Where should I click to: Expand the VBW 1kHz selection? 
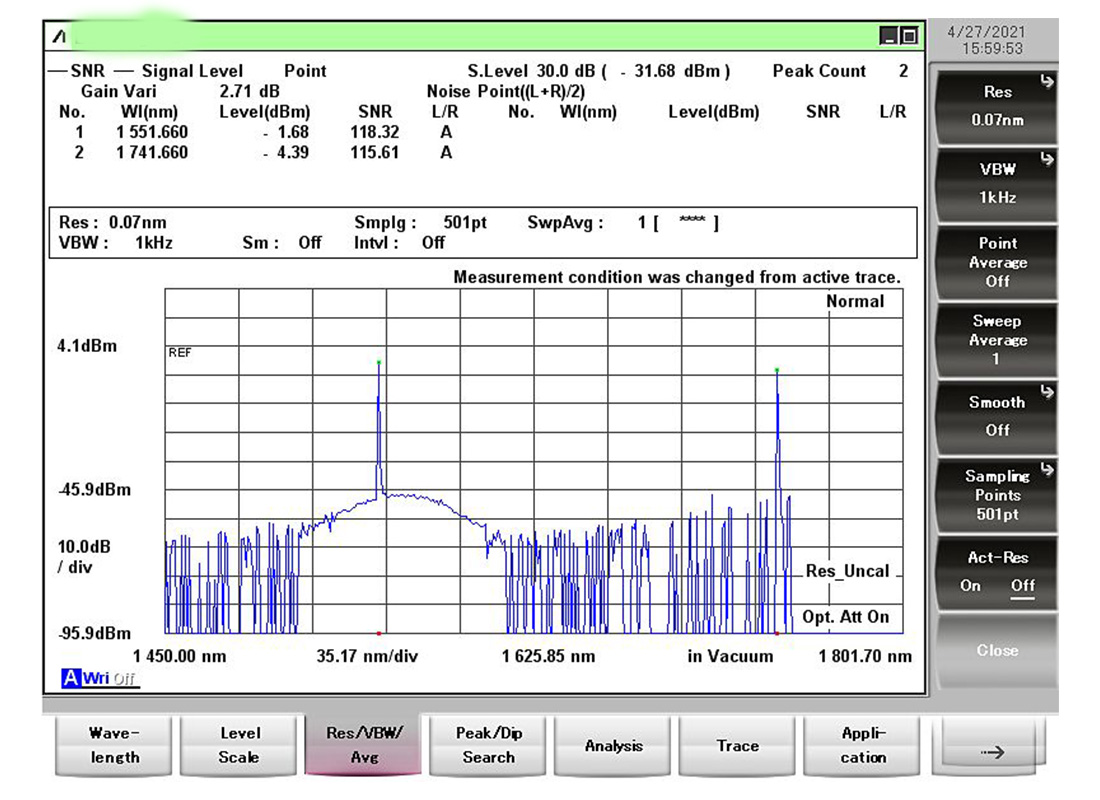(996, 183)
